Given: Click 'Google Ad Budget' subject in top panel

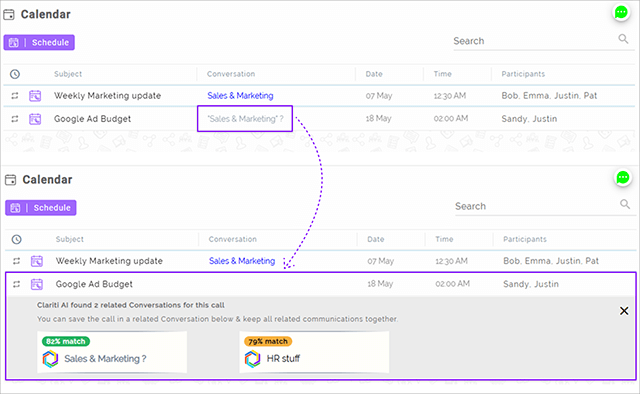Looking at the screenshot, I should [x=93, y=119].
